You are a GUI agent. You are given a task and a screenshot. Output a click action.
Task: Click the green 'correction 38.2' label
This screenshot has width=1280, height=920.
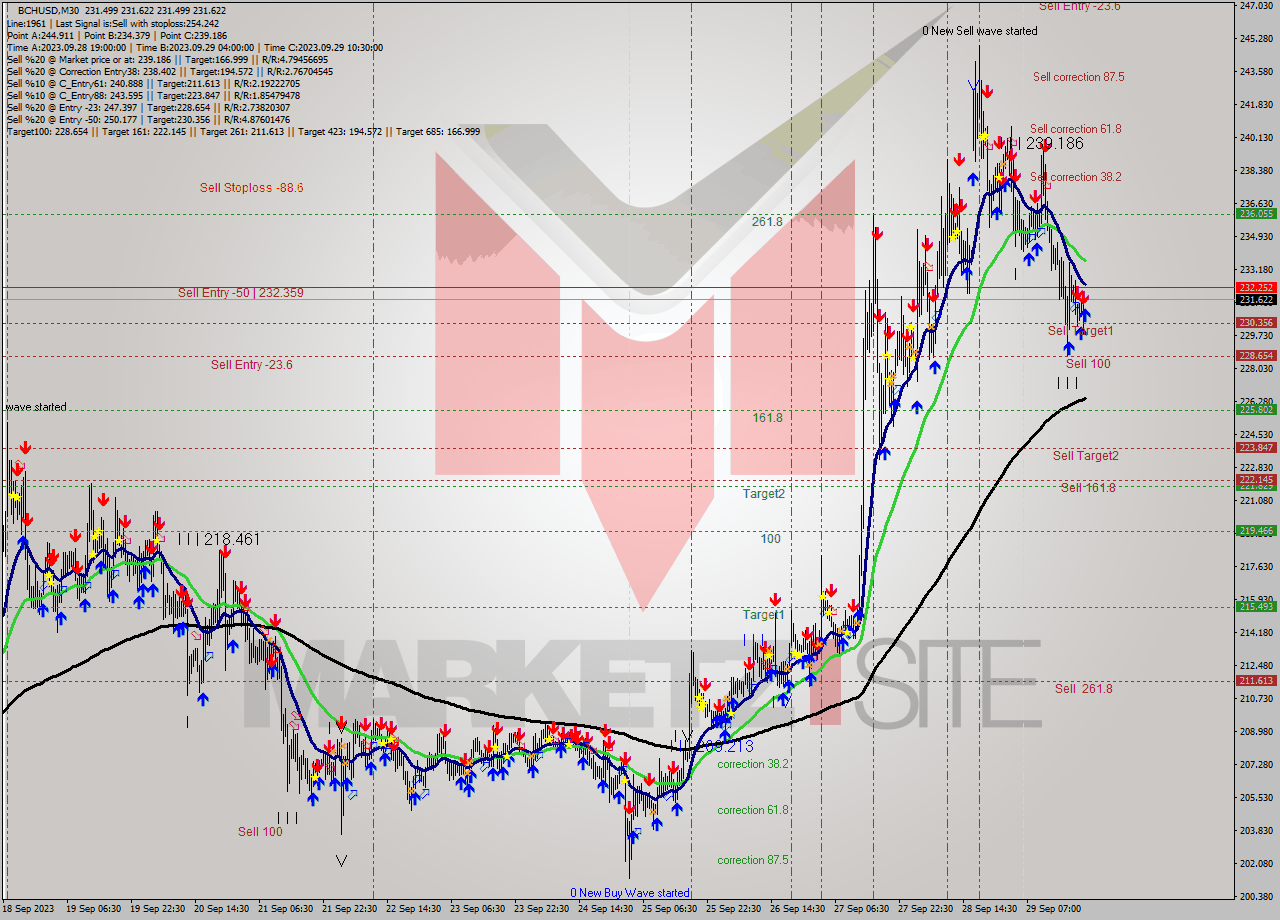754,764
